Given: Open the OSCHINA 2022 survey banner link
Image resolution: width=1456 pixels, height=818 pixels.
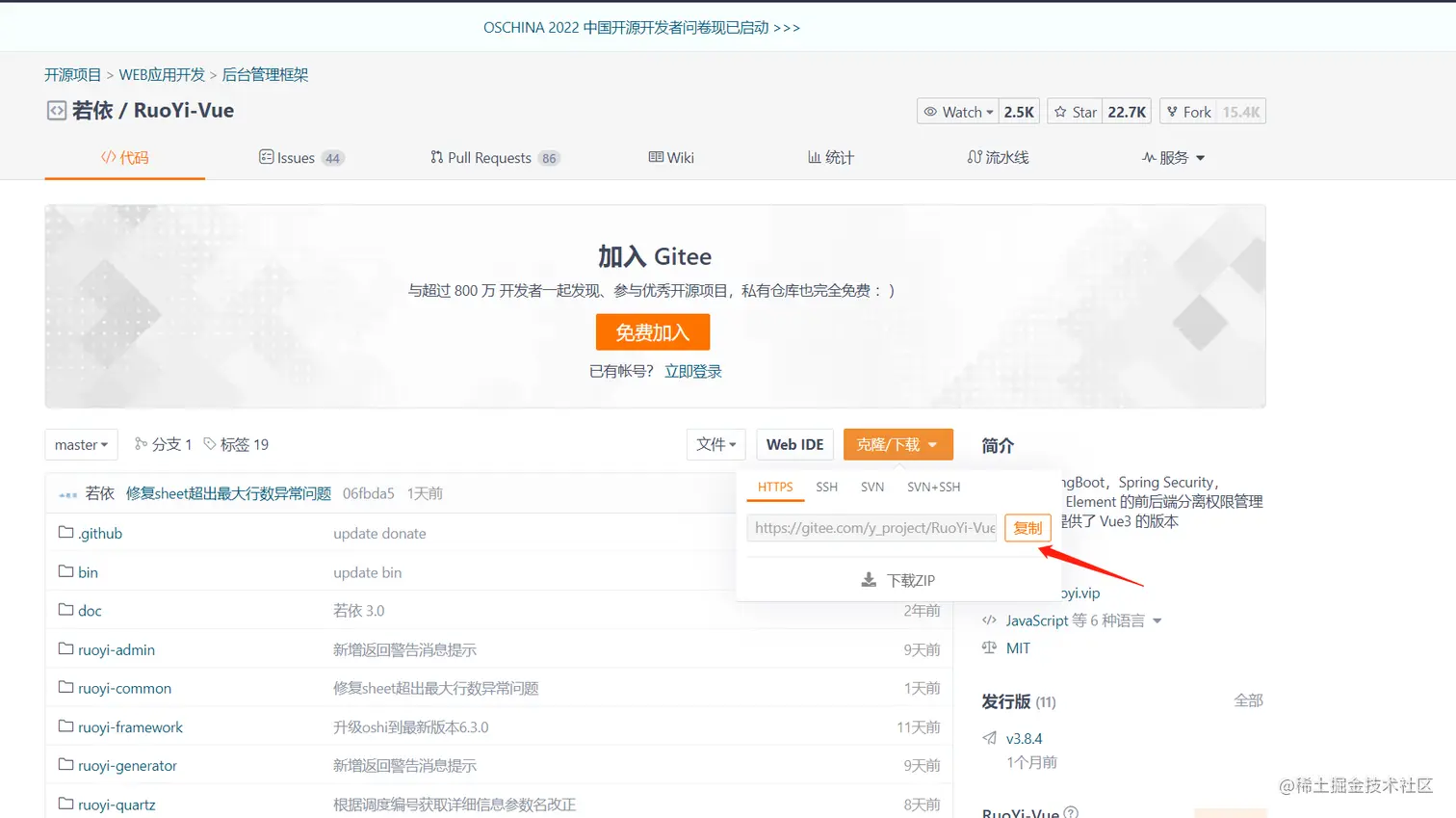Looking at the screenshot, I should [x=641, y=28].
